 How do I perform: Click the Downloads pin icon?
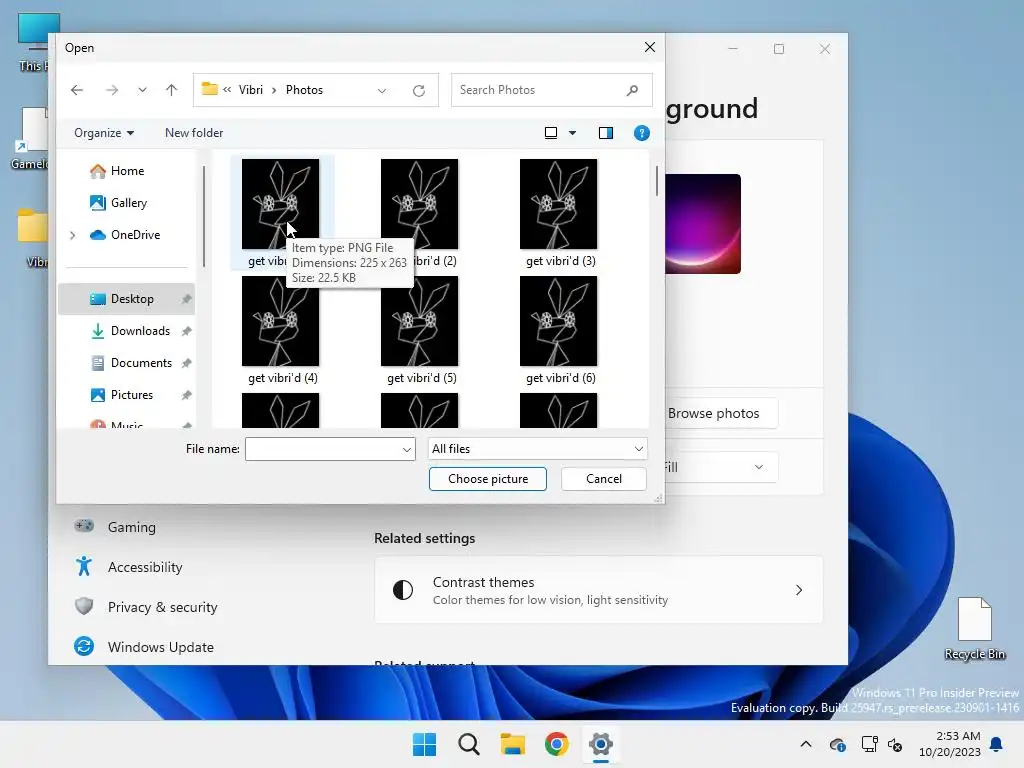[x=186, y=331]
